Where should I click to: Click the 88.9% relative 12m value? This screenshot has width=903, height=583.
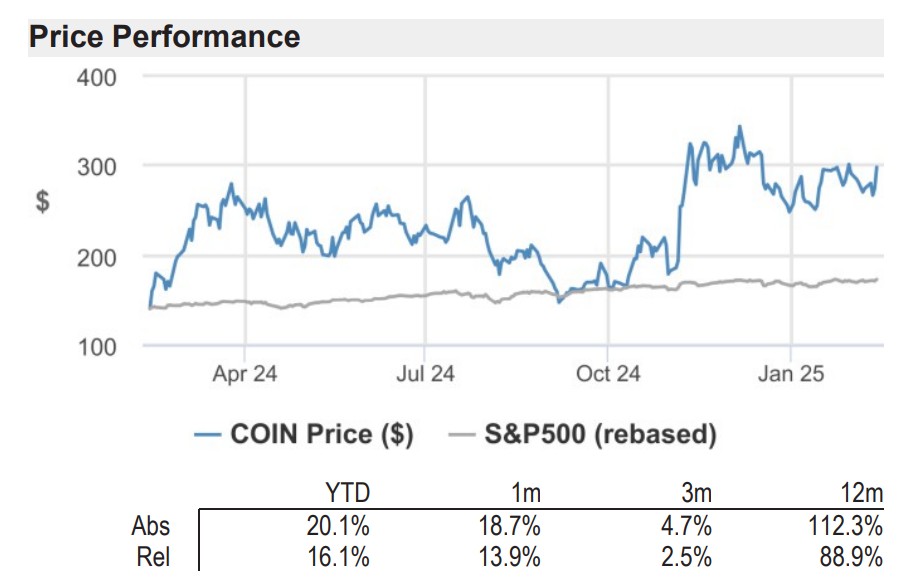(851, 557)
